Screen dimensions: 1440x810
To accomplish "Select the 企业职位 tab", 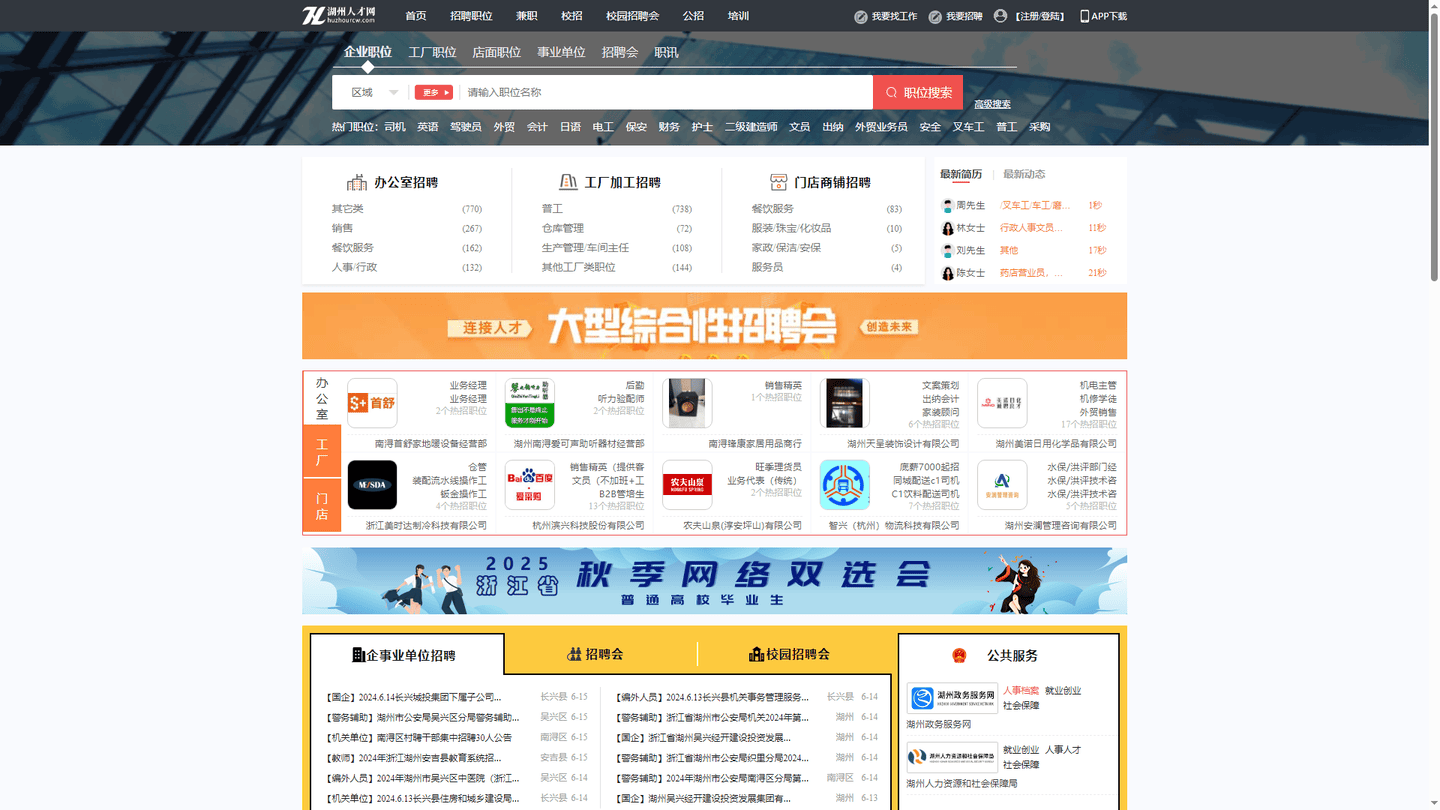I will (x=368, y=52).
